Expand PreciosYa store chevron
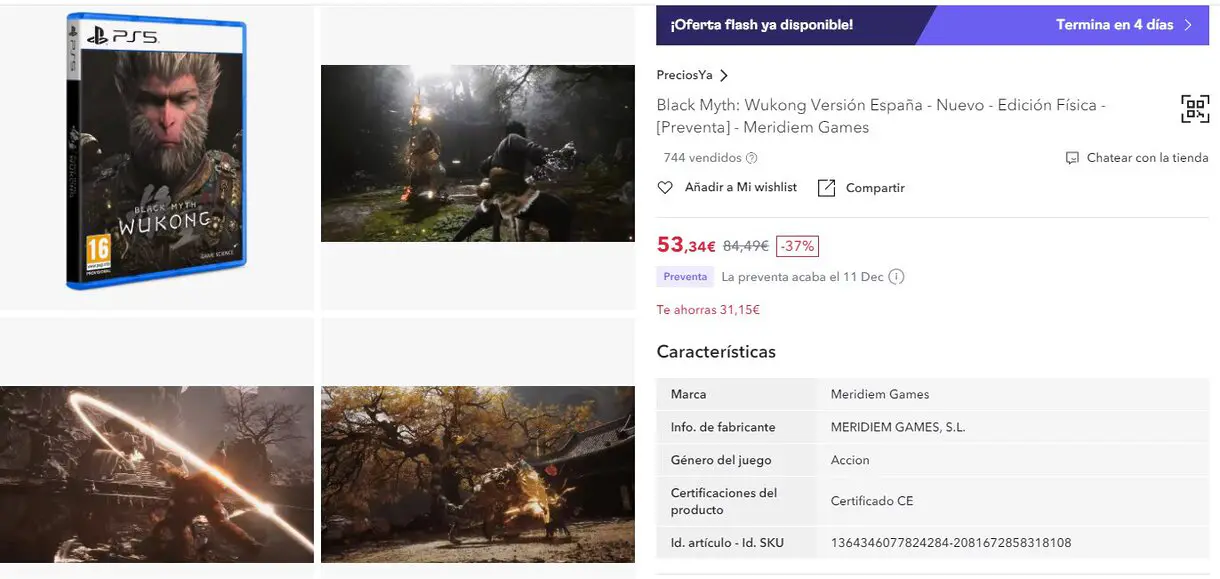This screenshot has height=579, width=1220. (724, 76)
